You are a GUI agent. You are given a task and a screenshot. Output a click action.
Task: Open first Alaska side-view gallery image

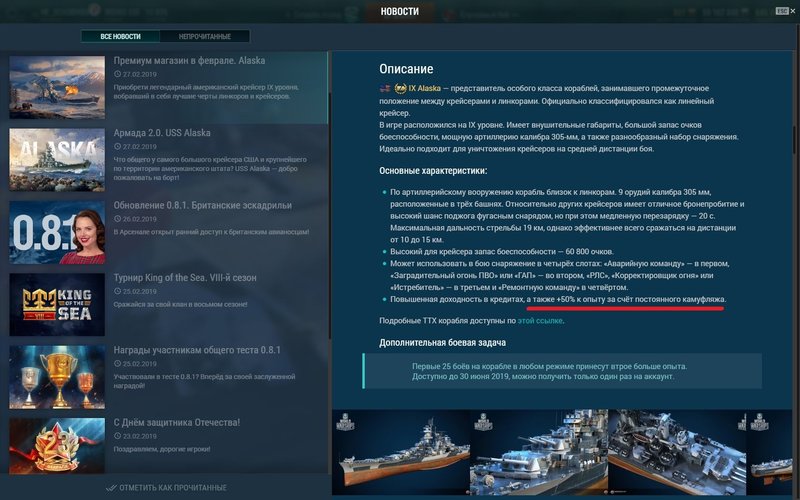(x=401, y=452)
